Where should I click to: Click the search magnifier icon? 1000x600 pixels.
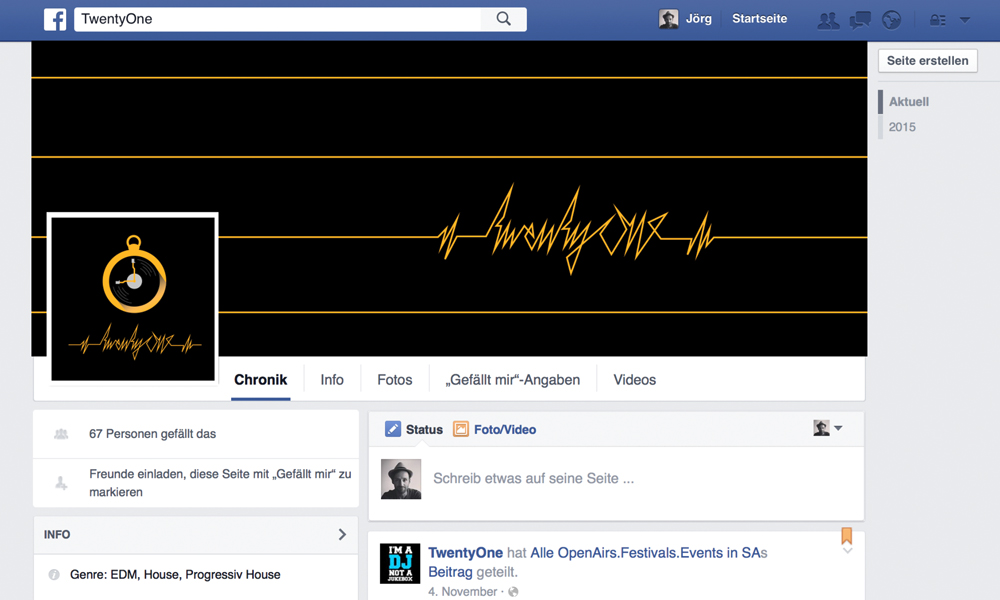coord(504,19)
